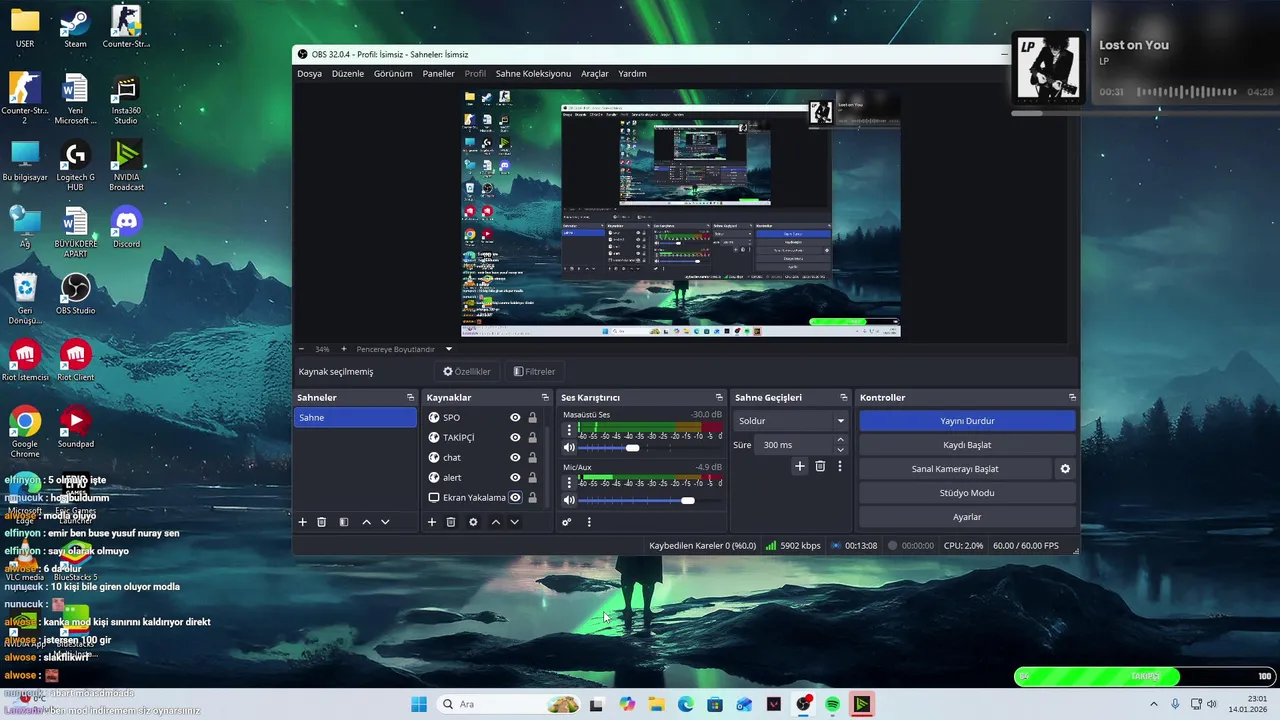The width and height of the screenshot is (1280, 720).
Task: Move the scene up in the Sahneler list
Action: [366, 522]
